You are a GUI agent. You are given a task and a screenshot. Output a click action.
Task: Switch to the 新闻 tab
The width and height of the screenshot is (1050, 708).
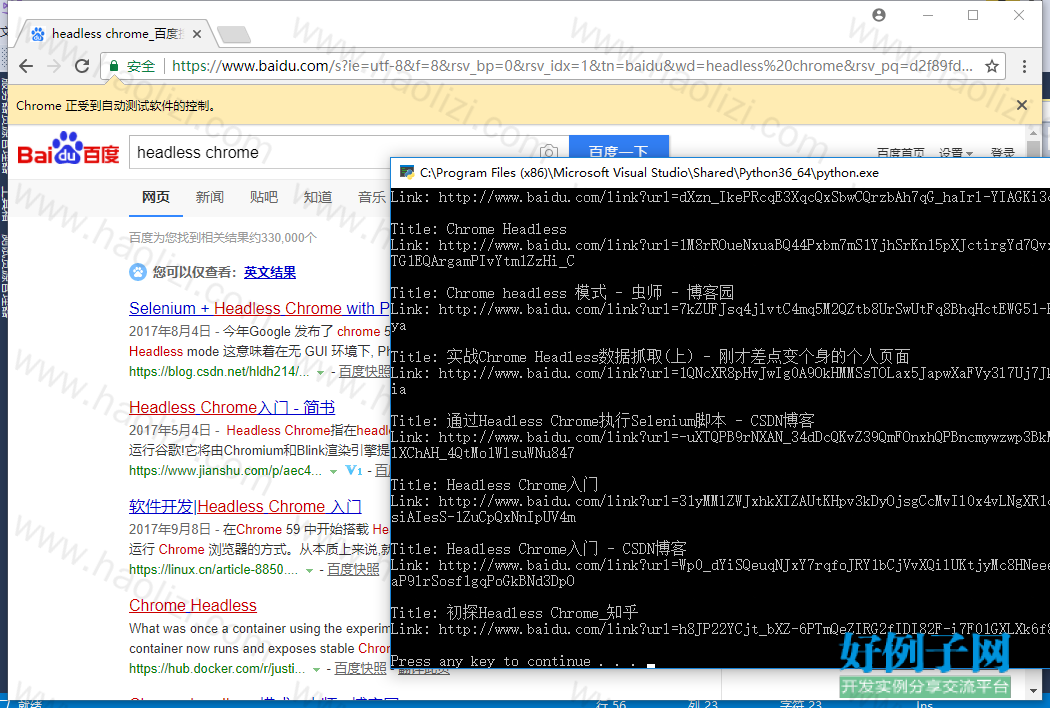pyautogui.click(x=210, y=197)
